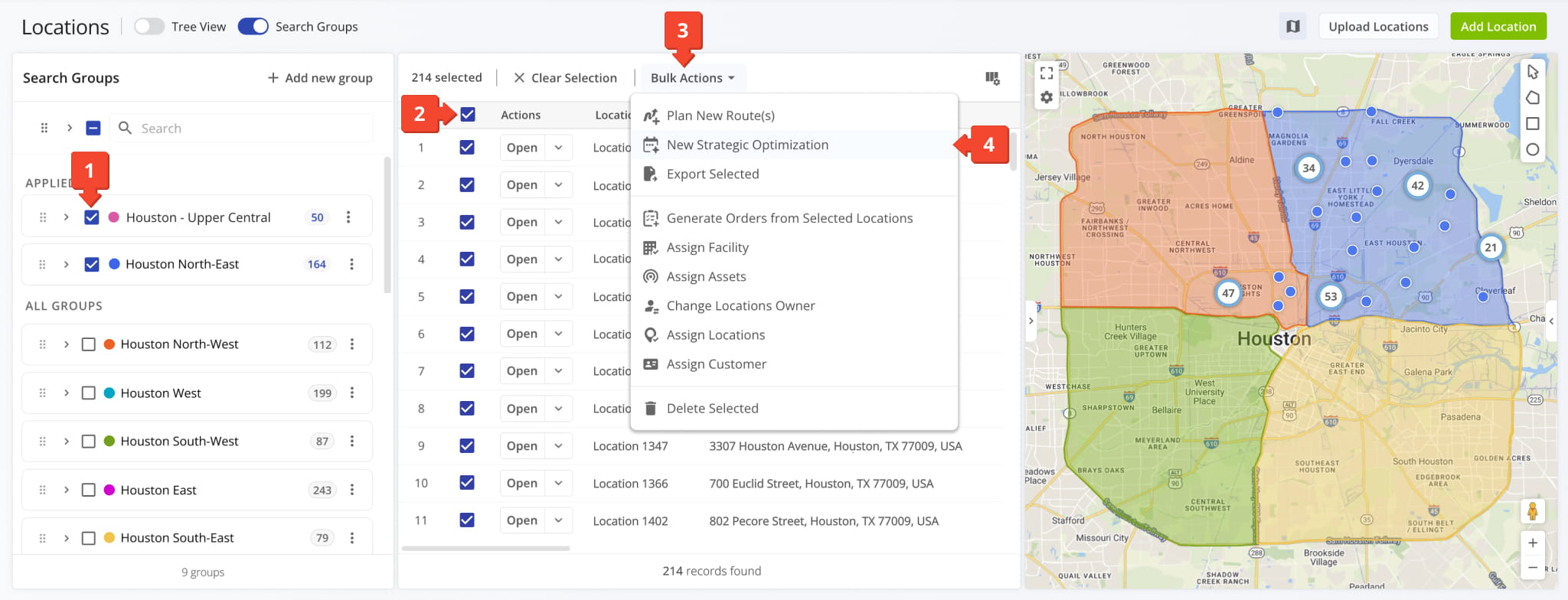The width and height of the screenshot is (1568, 600).
Task: Click the Upload Locations button
Action: [1378, 27]
